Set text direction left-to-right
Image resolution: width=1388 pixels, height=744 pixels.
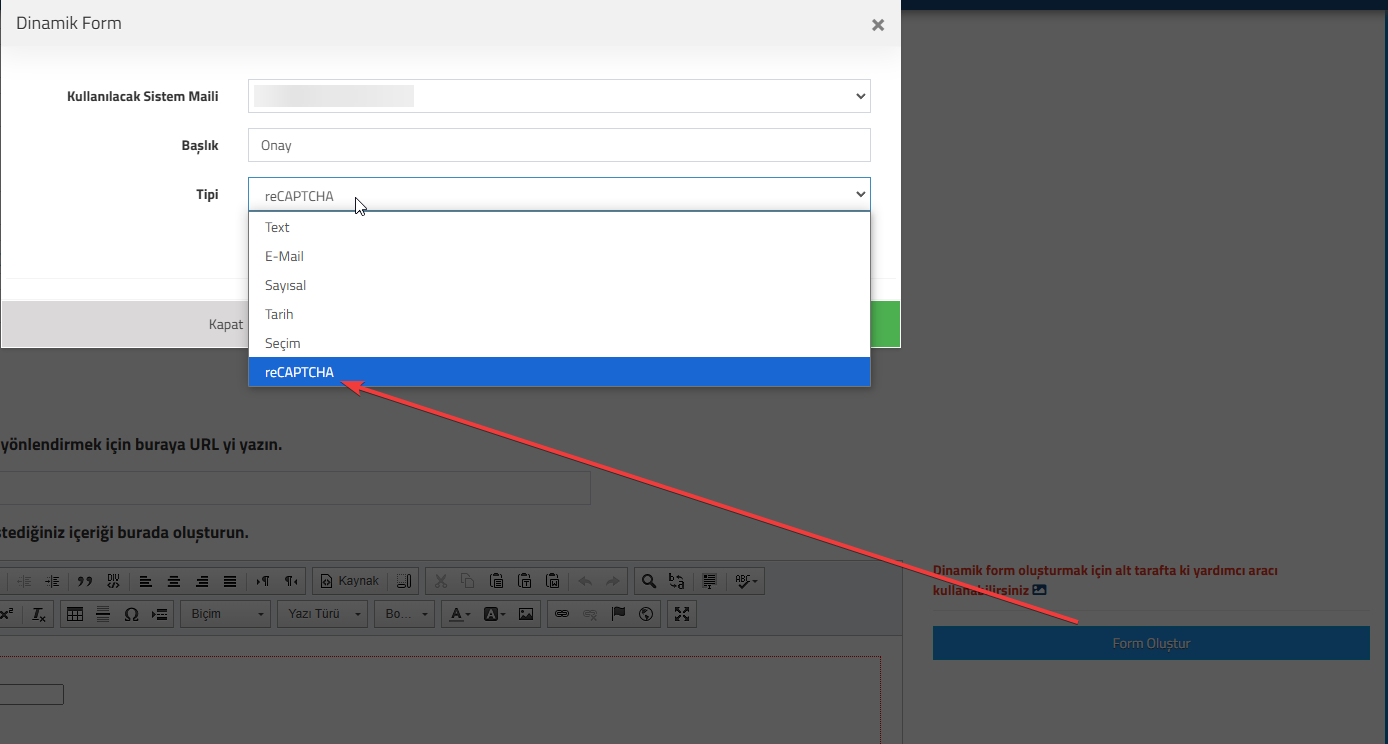point(263,581)
